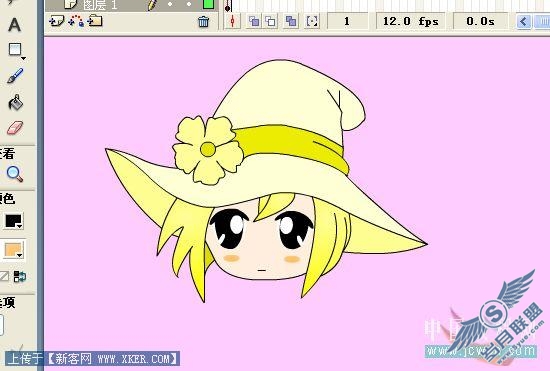Select the Zoom magnifier tool
Viewport: 550px width, 371px height.
click(15, 174)
